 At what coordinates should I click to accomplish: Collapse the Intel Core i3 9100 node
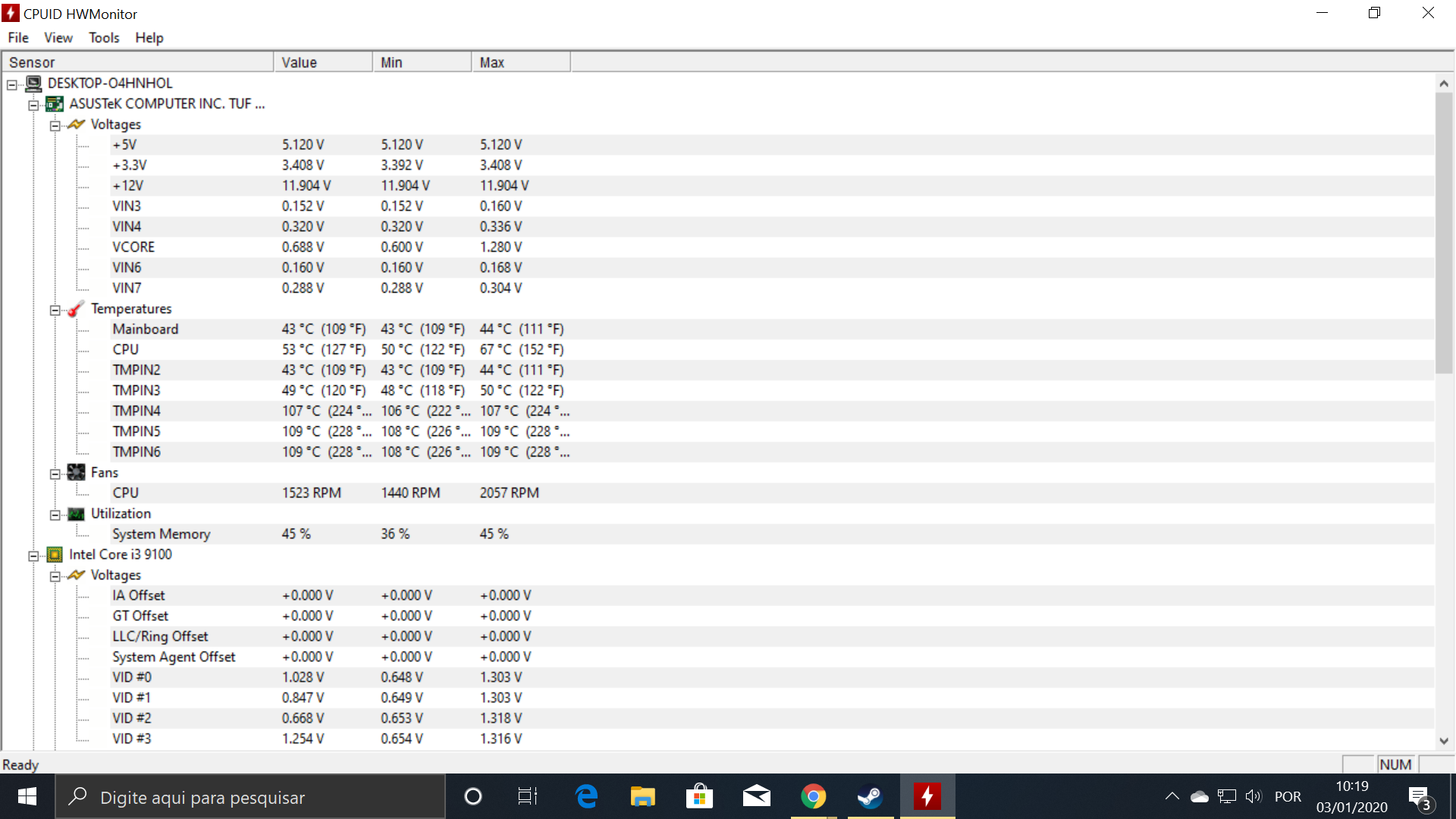pyautogui.click(x=33, y=555)
